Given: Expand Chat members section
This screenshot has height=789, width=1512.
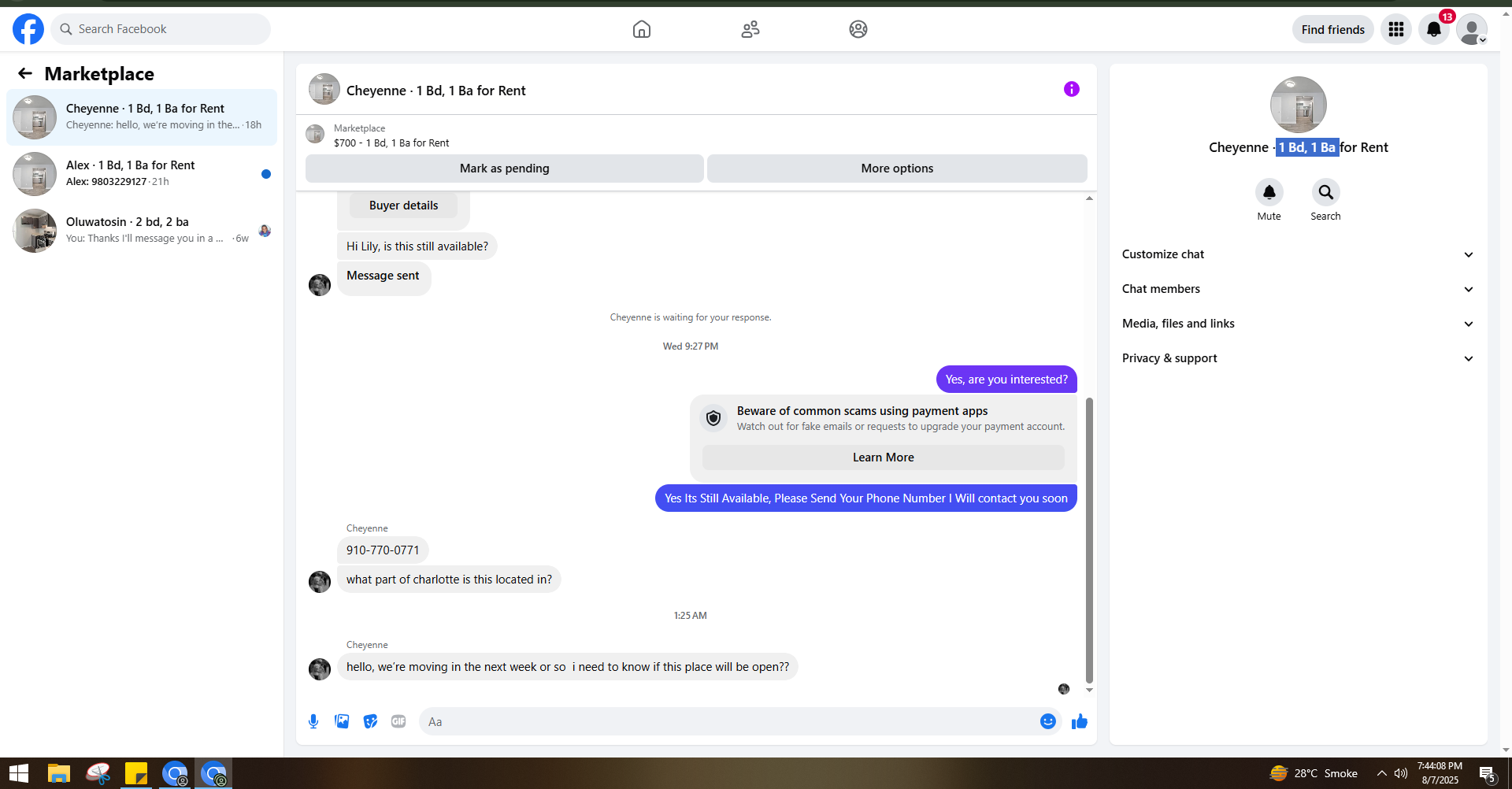Looking at the screenshot, I should point(1299,289).
